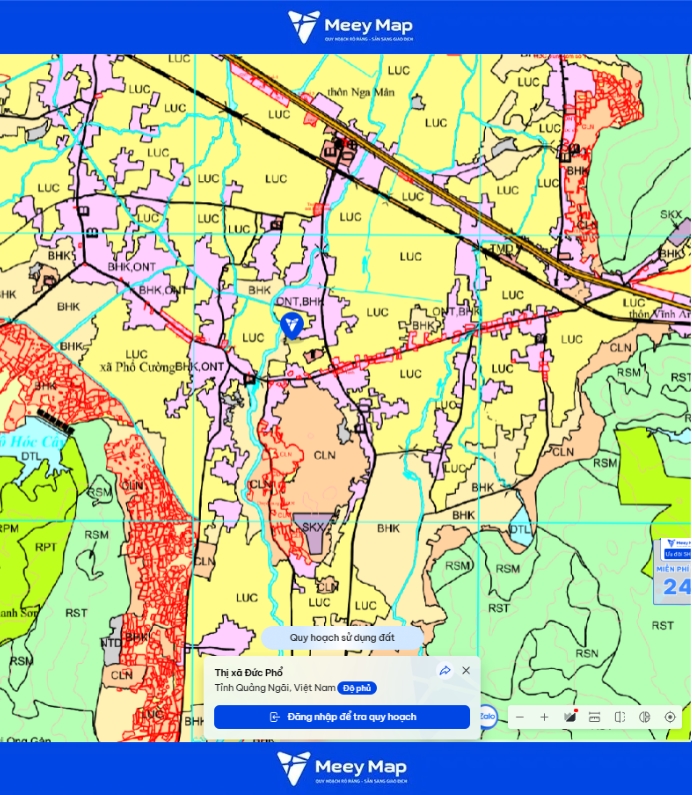Locate my position with the target icon
The image size is (692, 795).
coord(670,717)
